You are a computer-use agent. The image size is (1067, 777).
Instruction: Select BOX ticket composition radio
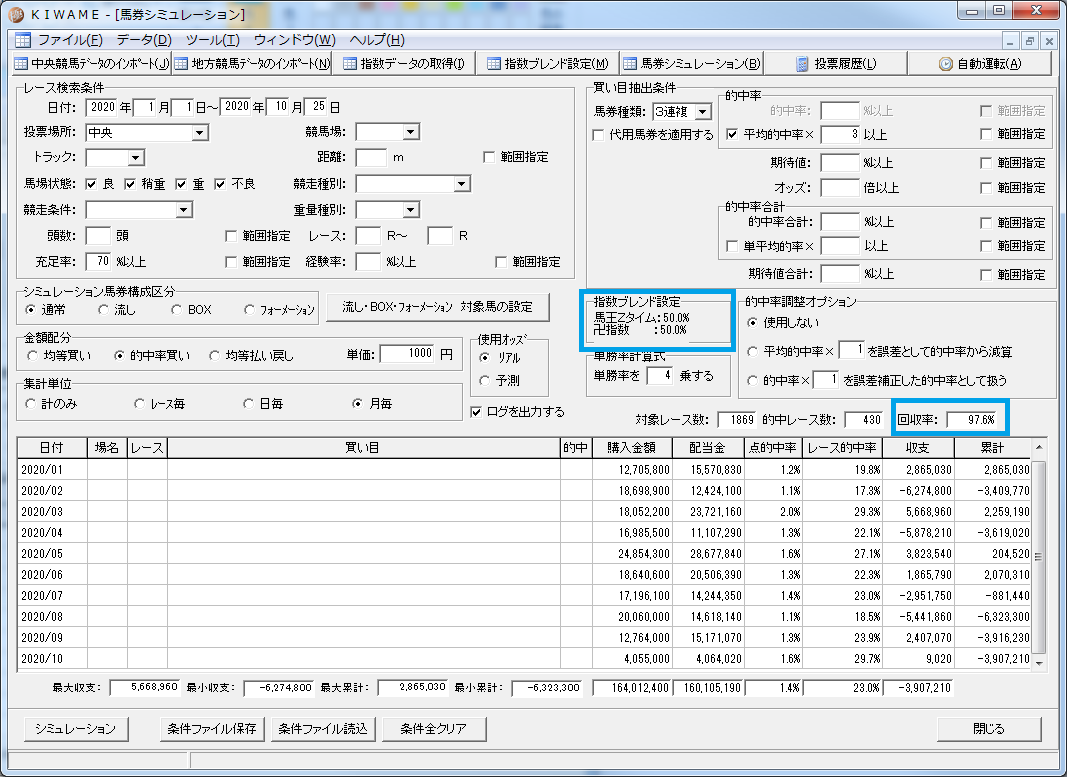click(176, 310)
